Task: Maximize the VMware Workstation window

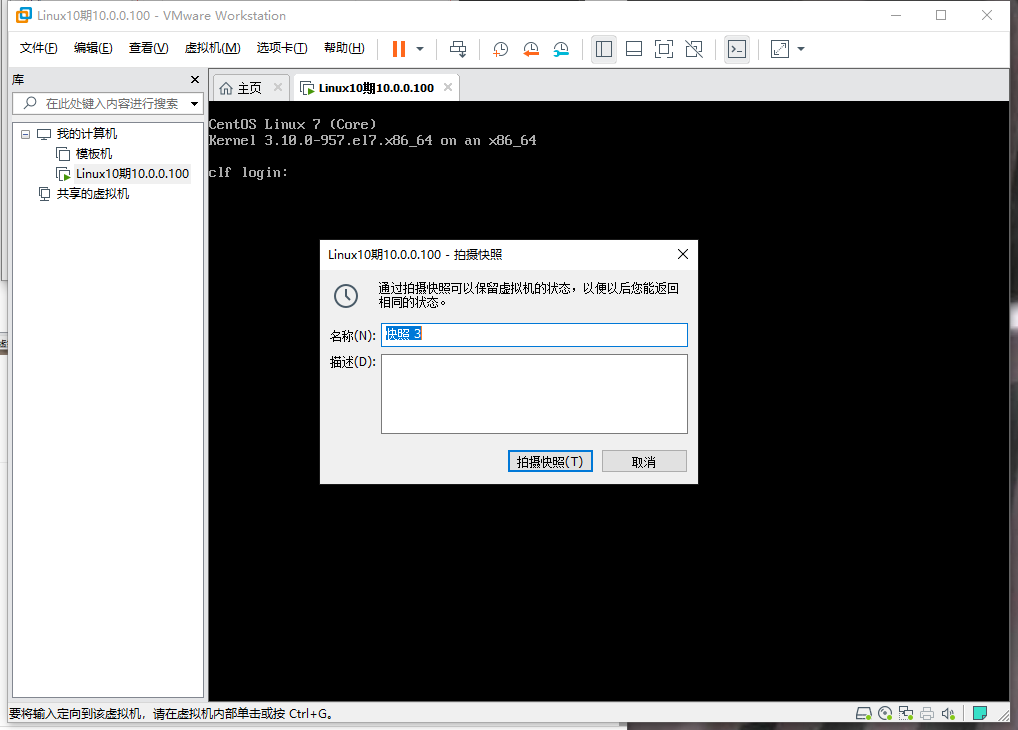Action: click(x=941, y=15)
